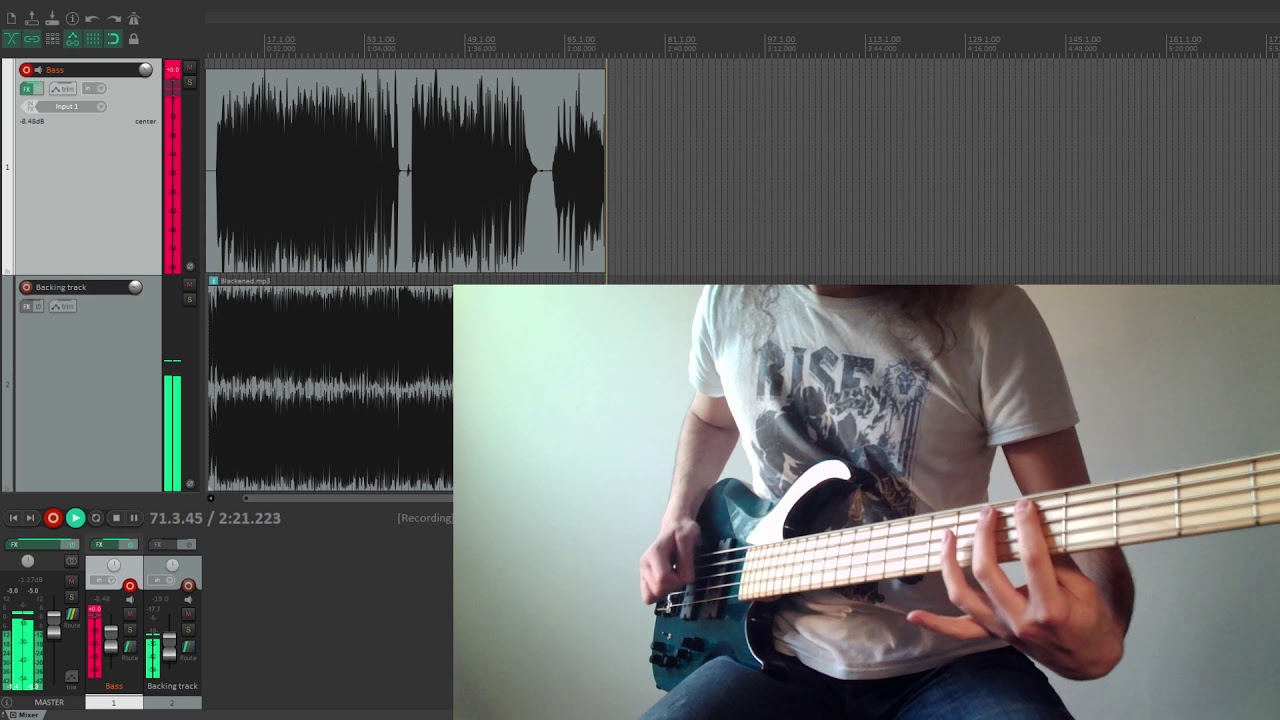Click the 'center' pan readout on Bass track
1280x720 pixels.
tap(145, 121)
